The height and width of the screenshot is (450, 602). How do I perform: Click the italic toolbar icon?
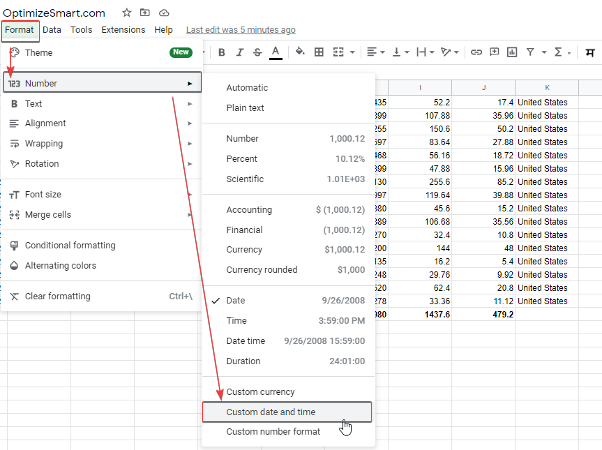(239, 52)
